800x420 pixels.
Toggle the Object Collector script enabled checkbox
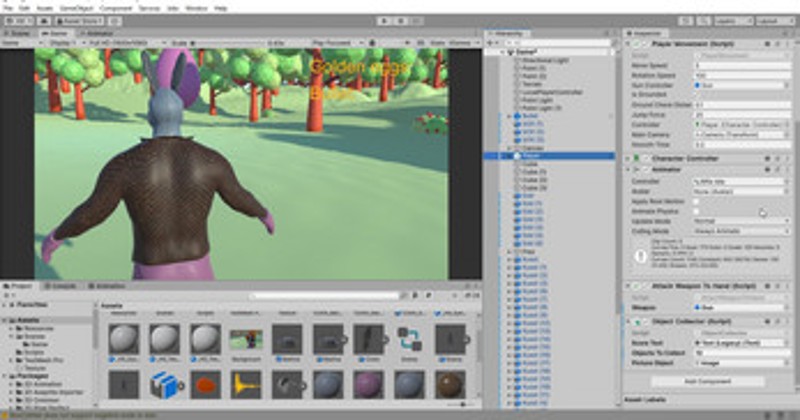[x=645, y=322]
